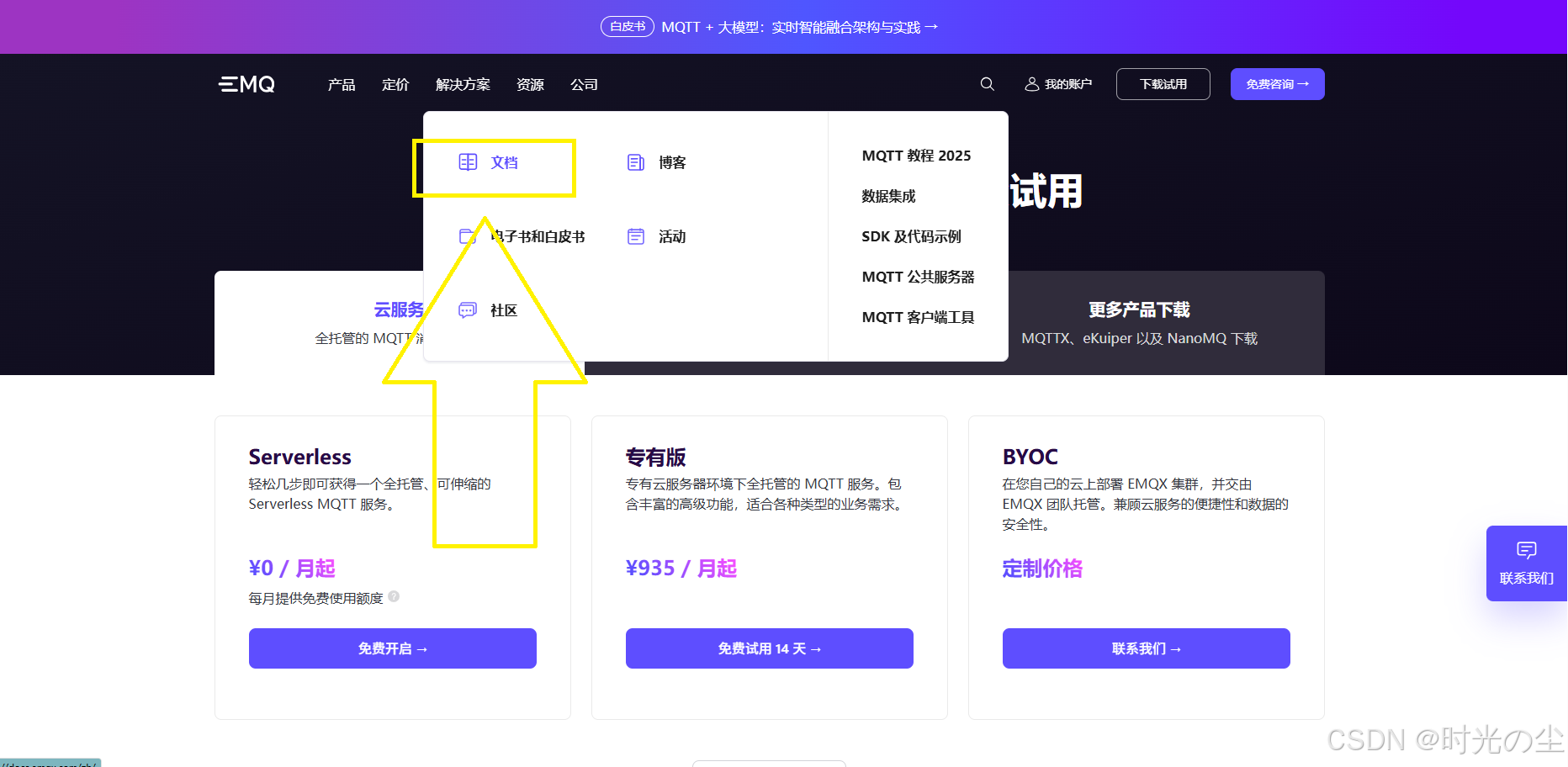Click 每月提供免费使用额度 text
This screenshot has height=767, width=1568.
point(315,598)
